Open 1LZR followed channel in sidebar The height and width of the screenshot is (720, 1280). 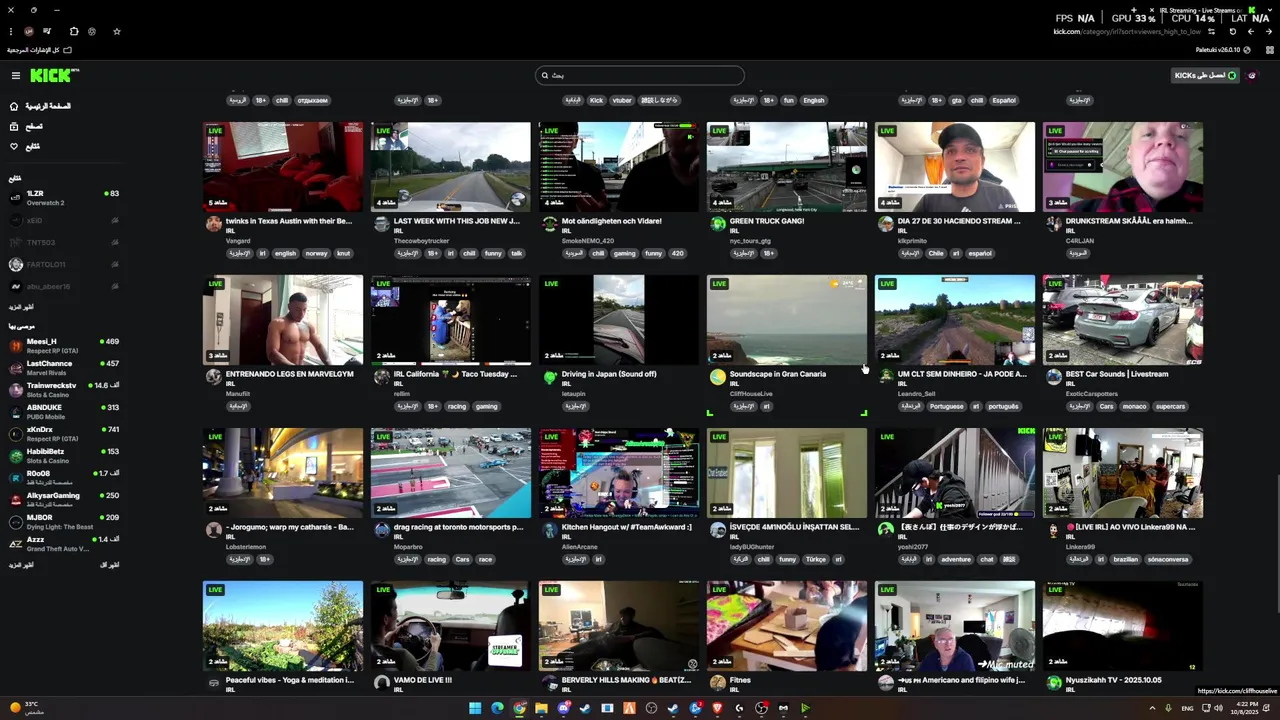63,197
